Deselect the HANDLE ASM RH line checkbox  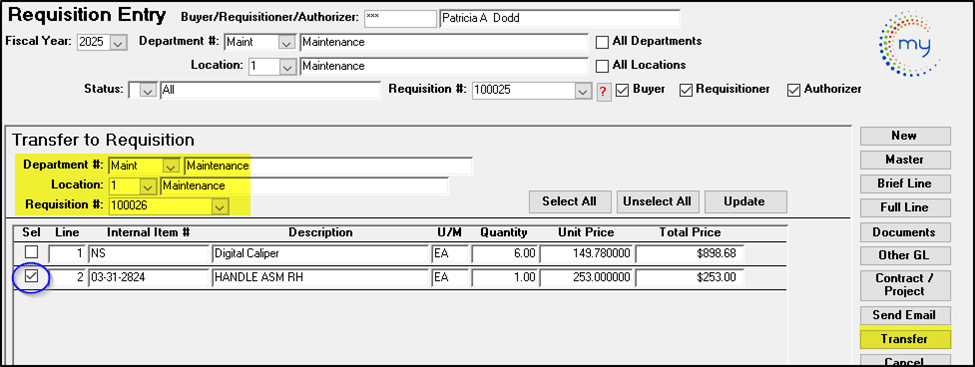31,278
